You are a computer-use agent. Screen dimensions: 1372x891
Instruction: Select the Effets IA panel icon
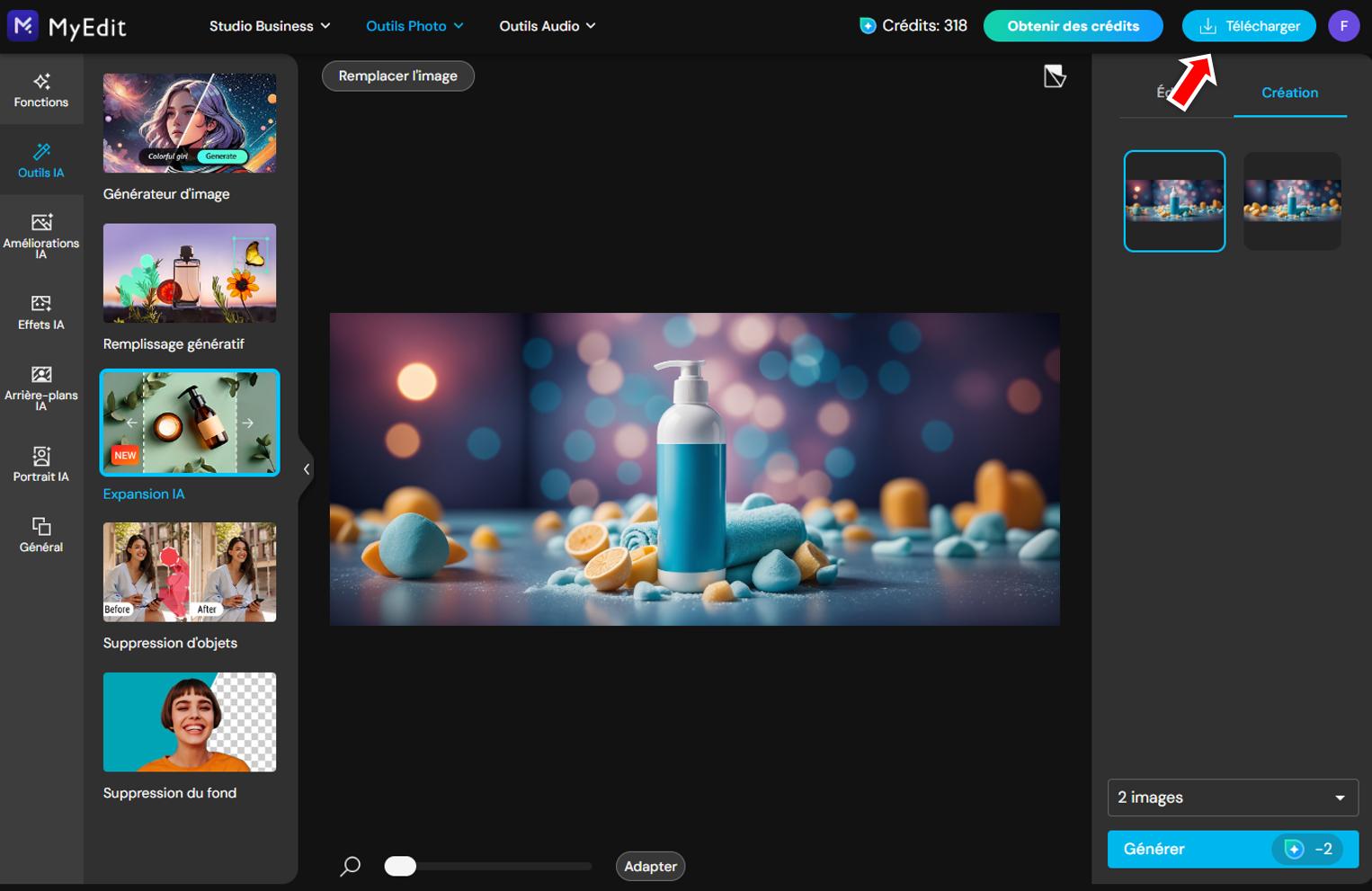coord(41,313)
